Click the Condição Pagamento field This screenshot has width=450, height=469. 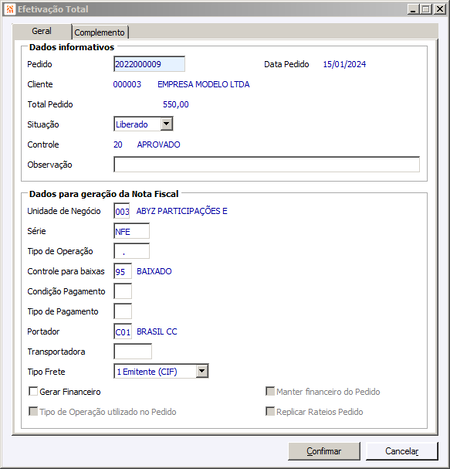[122, 291]
